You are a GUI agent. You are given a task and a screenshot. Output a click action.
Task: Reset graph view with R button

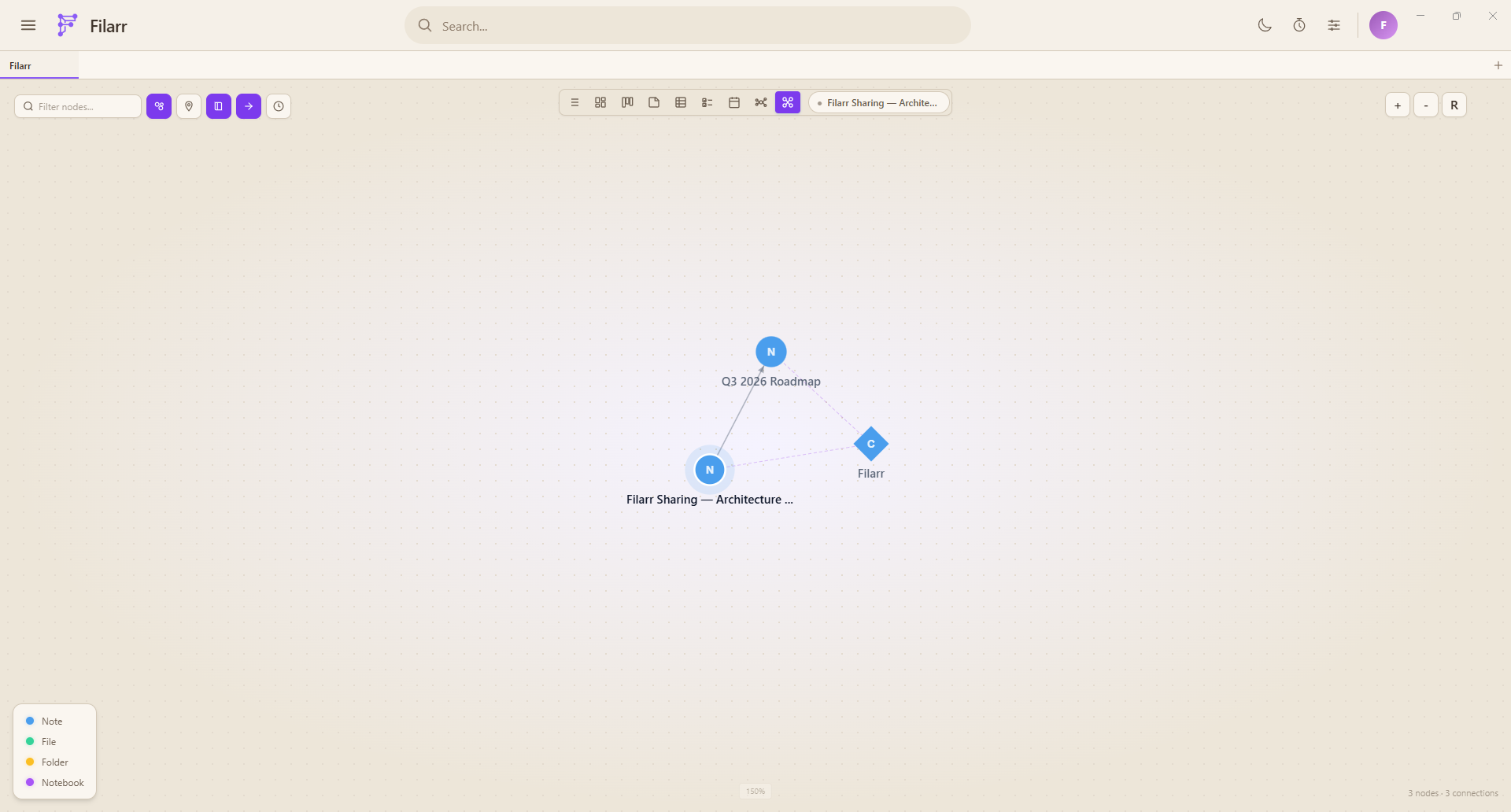(x=1454, y=105)
